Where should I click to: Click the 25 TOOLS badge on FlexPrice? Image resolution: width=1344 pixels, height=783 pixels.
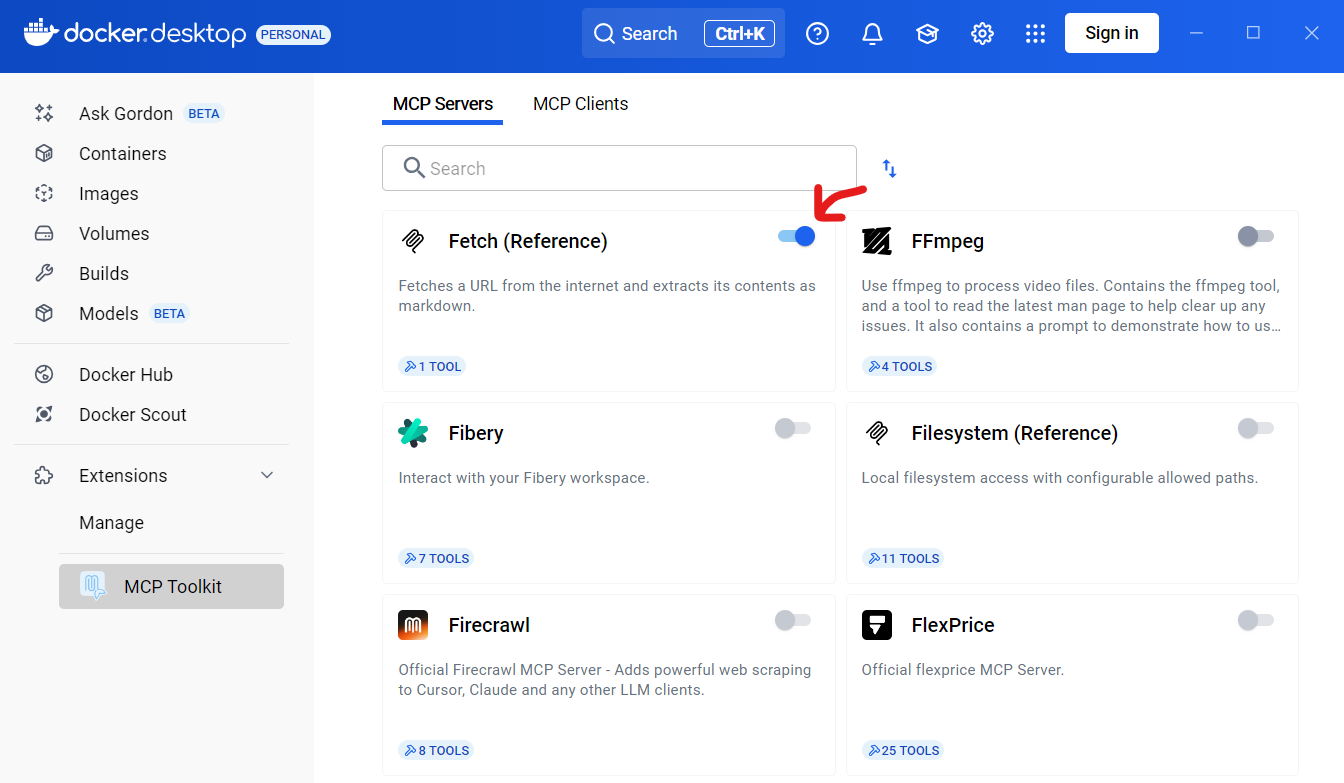click(903, 750)
